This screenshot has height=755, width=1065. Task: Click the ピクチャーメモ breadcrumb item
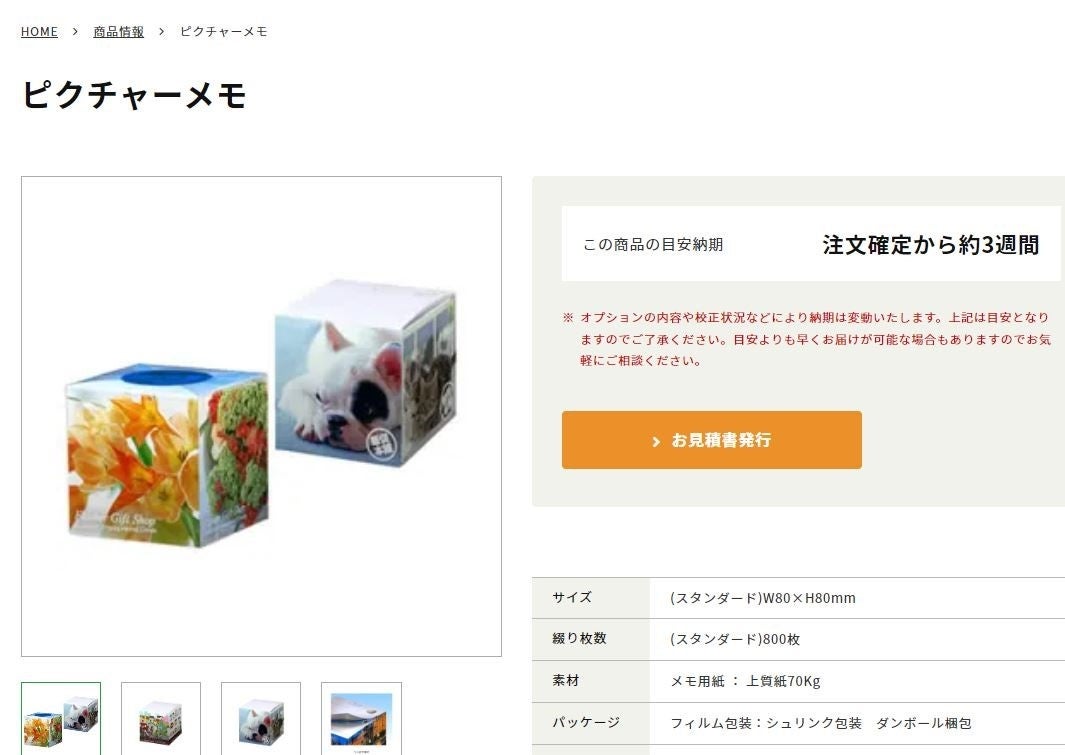[x=223, y=31]
